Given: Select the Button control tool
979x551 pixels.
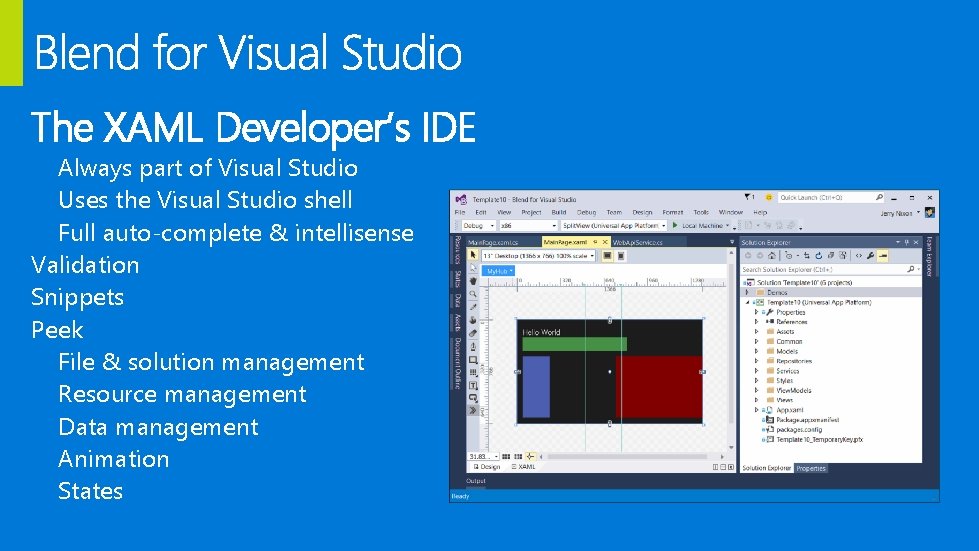Looking at the screenshot, I should click(x=473, y=397).
